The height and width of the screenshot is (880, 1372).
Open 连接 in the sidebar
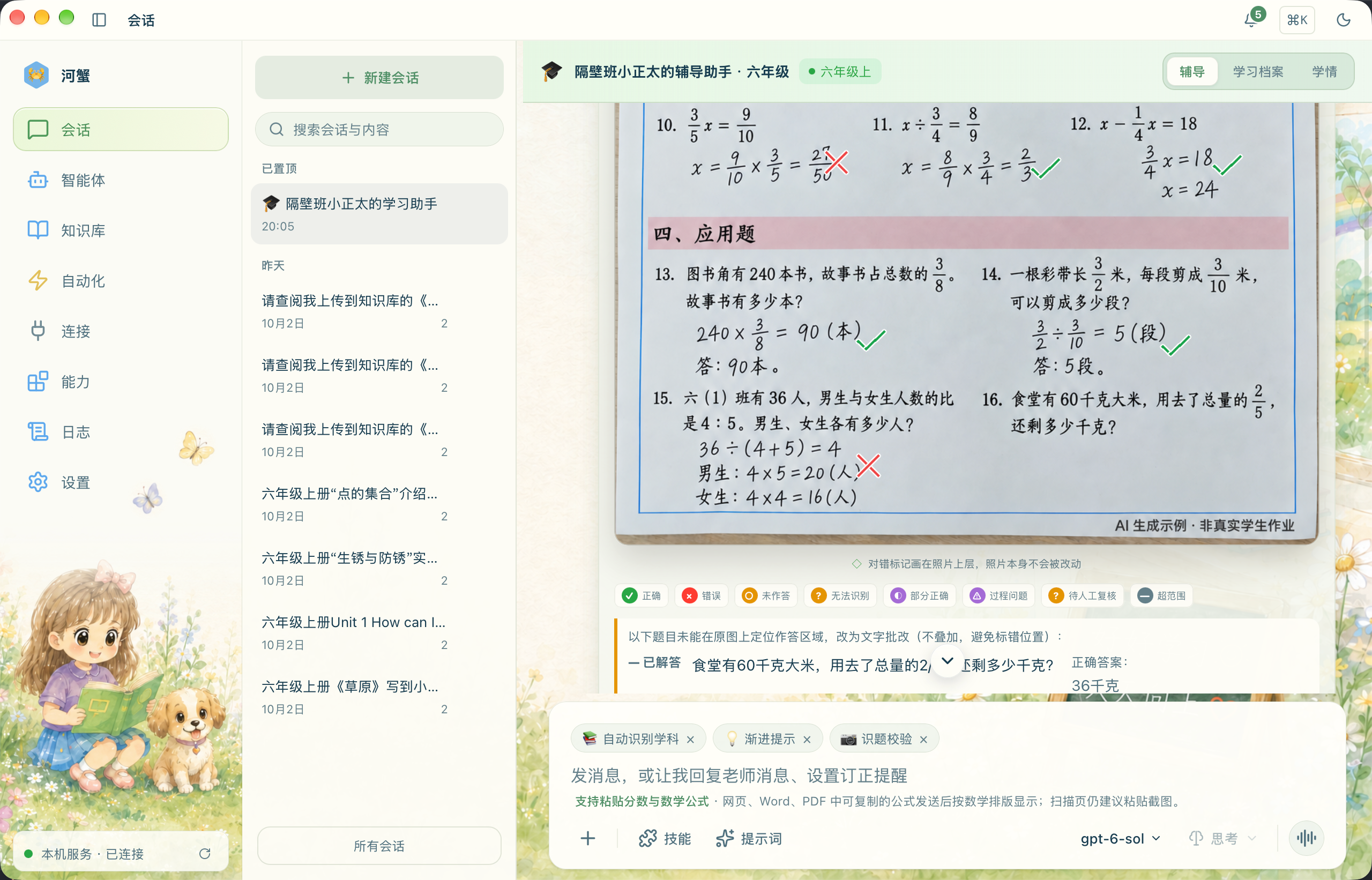[121, 331]
